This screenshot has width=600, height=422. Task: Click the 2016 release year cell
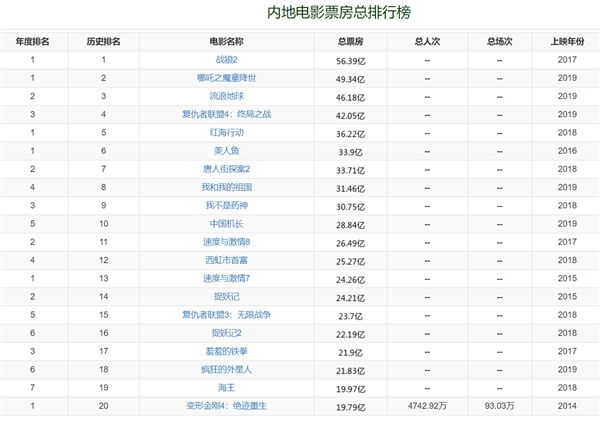pyautogui.click(x=567, y=151)
